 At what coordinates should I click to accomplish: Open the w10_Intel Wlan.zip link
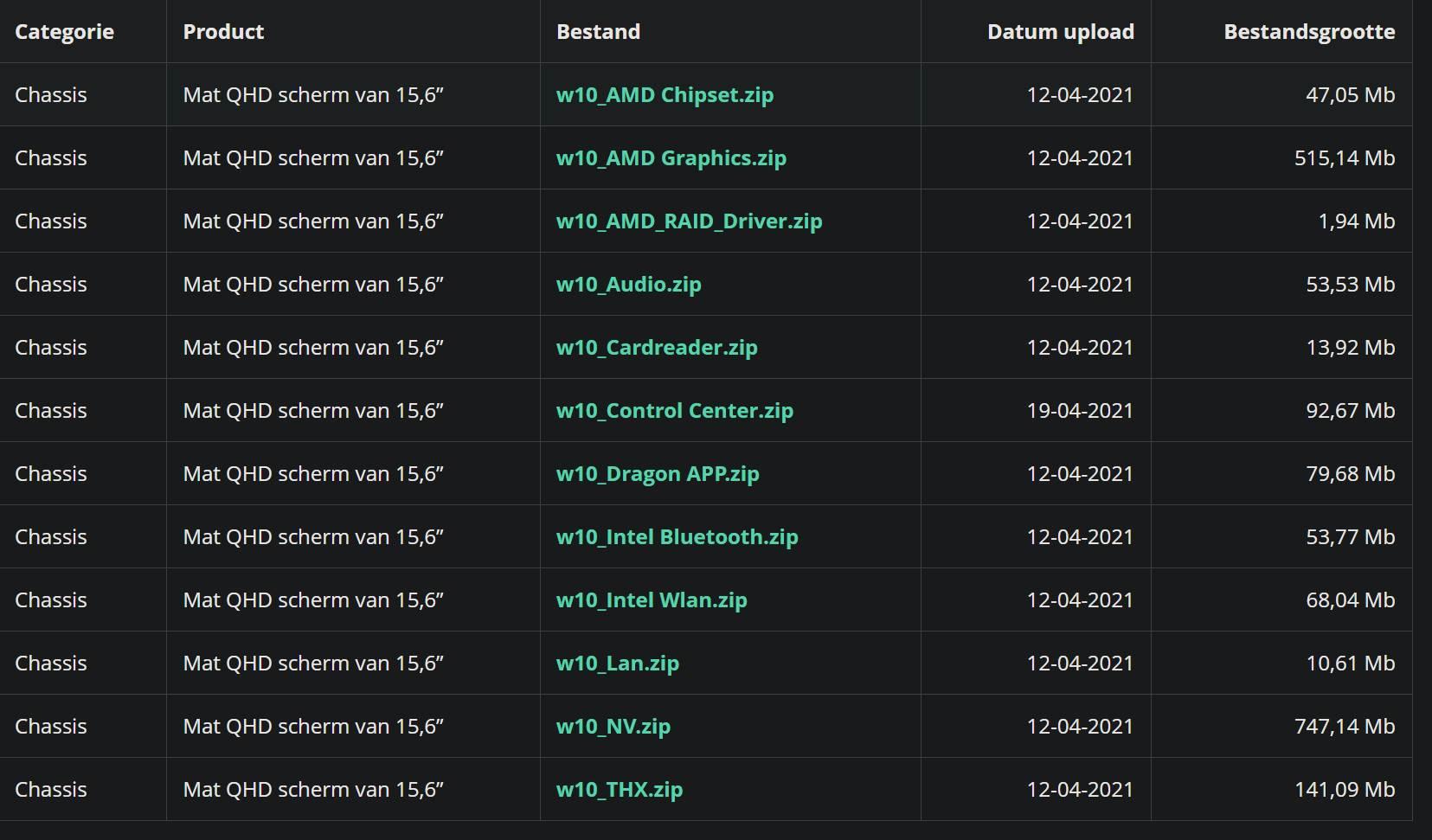[x=652, y=600]
